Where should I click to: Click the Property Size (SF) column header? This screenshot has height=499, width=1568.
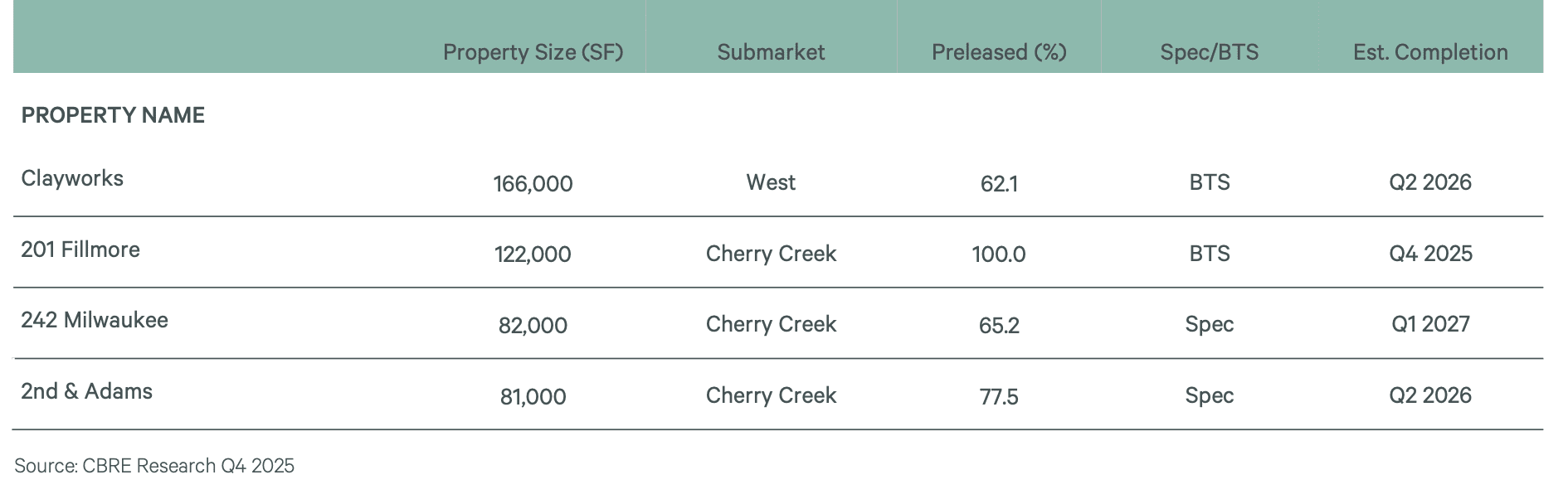(533, 52)
